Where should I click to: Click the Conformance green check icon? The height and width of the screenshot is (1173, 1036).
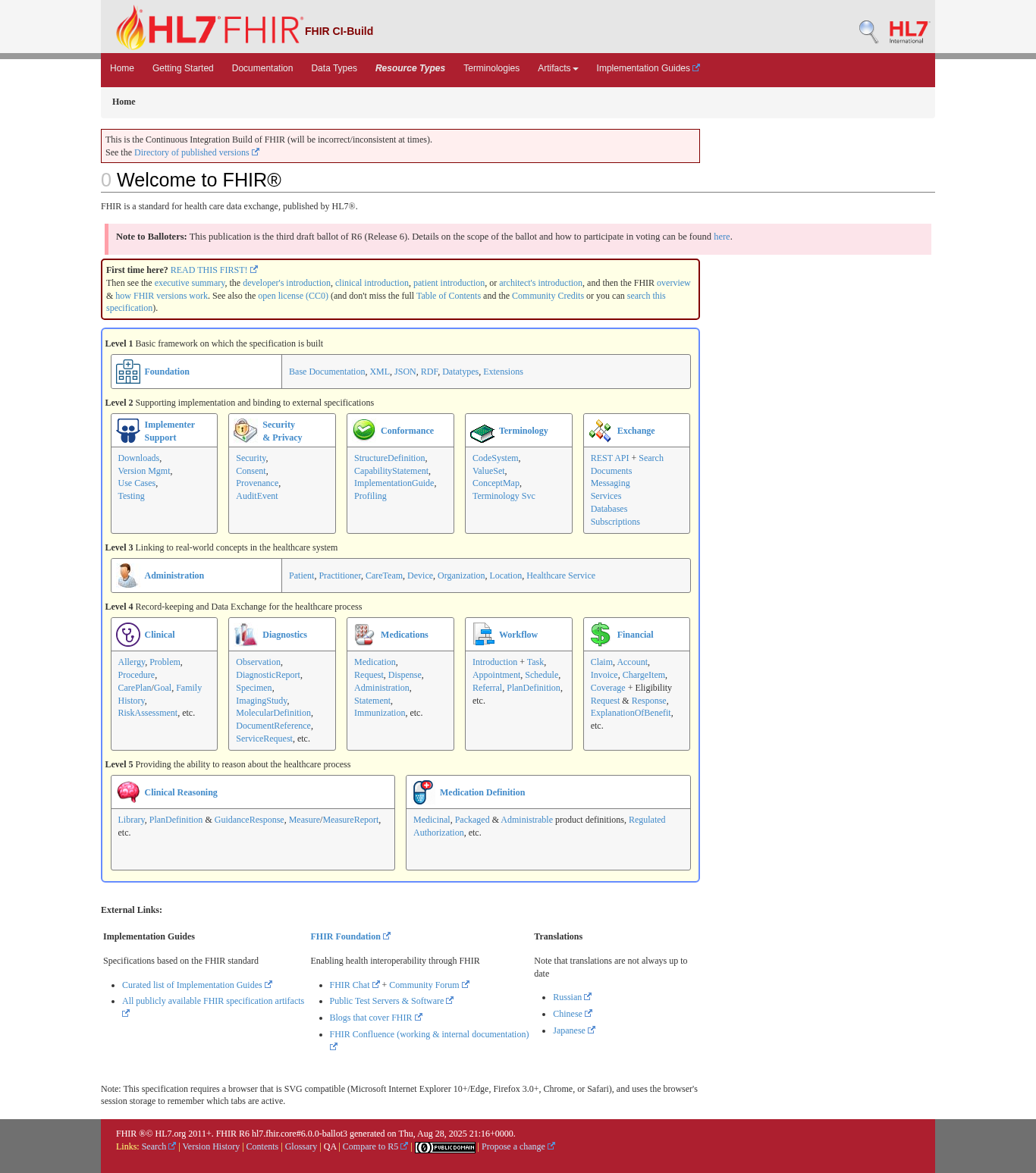pyautogui.click(x=364, y=430)
